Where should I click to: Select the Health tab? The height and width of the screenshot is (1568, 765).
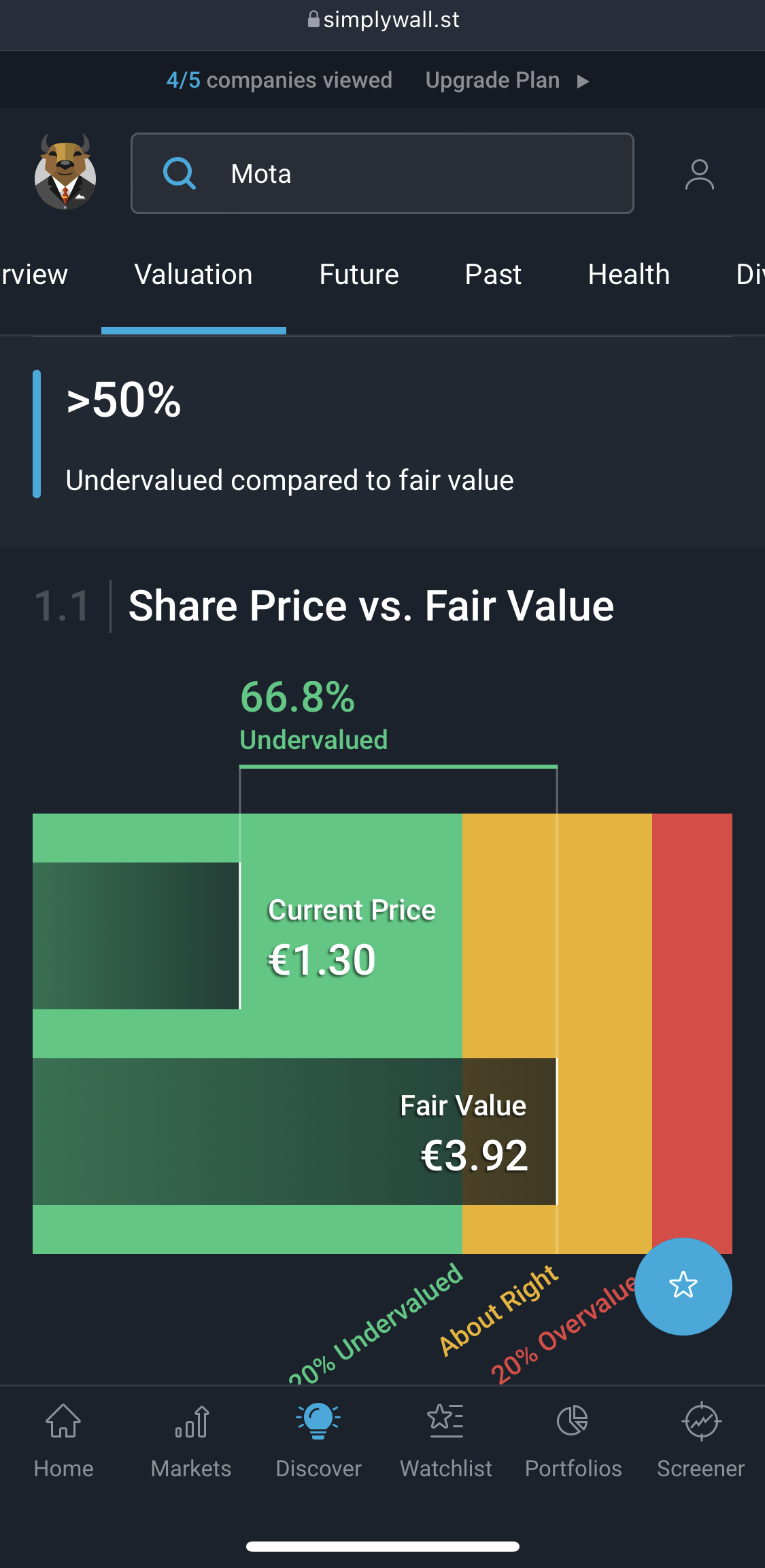(629, 275)
